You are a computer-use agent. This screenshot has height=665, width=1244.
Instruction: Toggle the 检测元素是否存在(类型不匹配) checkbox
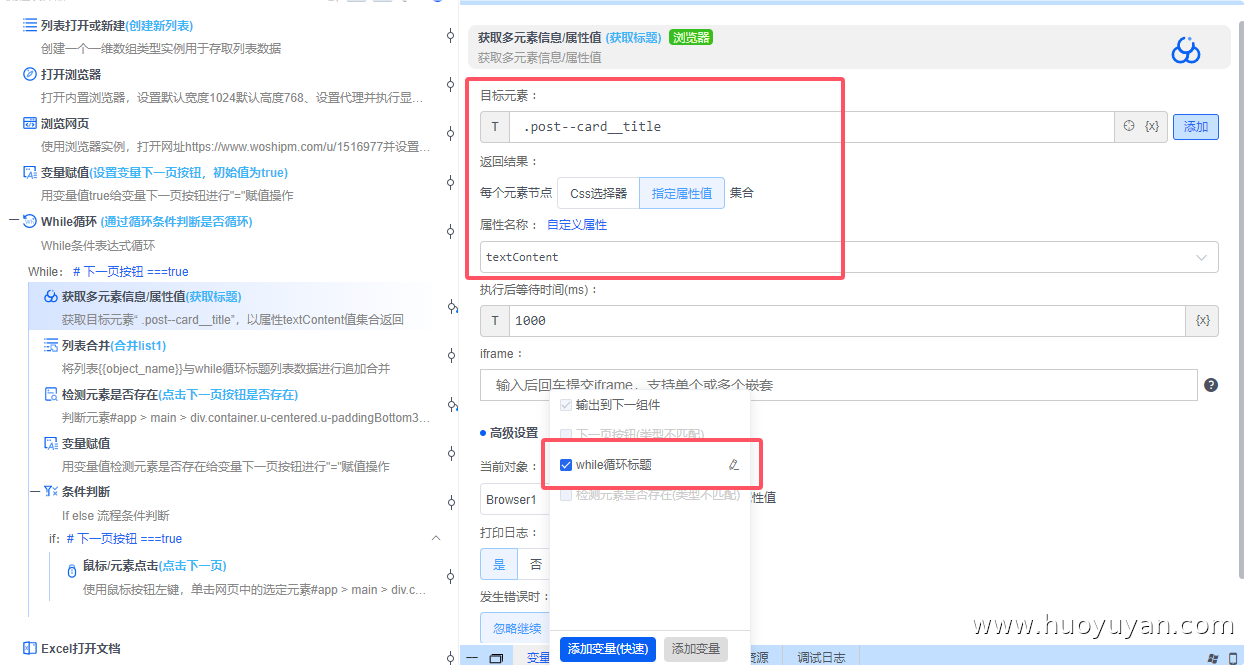point(566,495)
